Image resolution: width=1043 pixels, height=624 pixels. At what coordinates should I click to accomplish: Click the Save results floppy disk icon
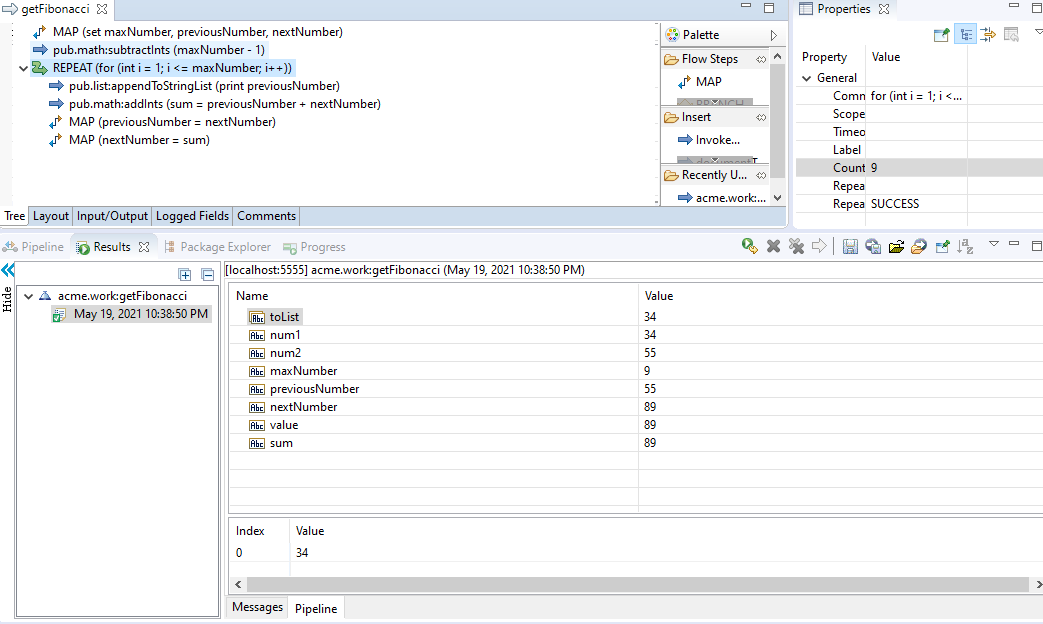point(849,247)
